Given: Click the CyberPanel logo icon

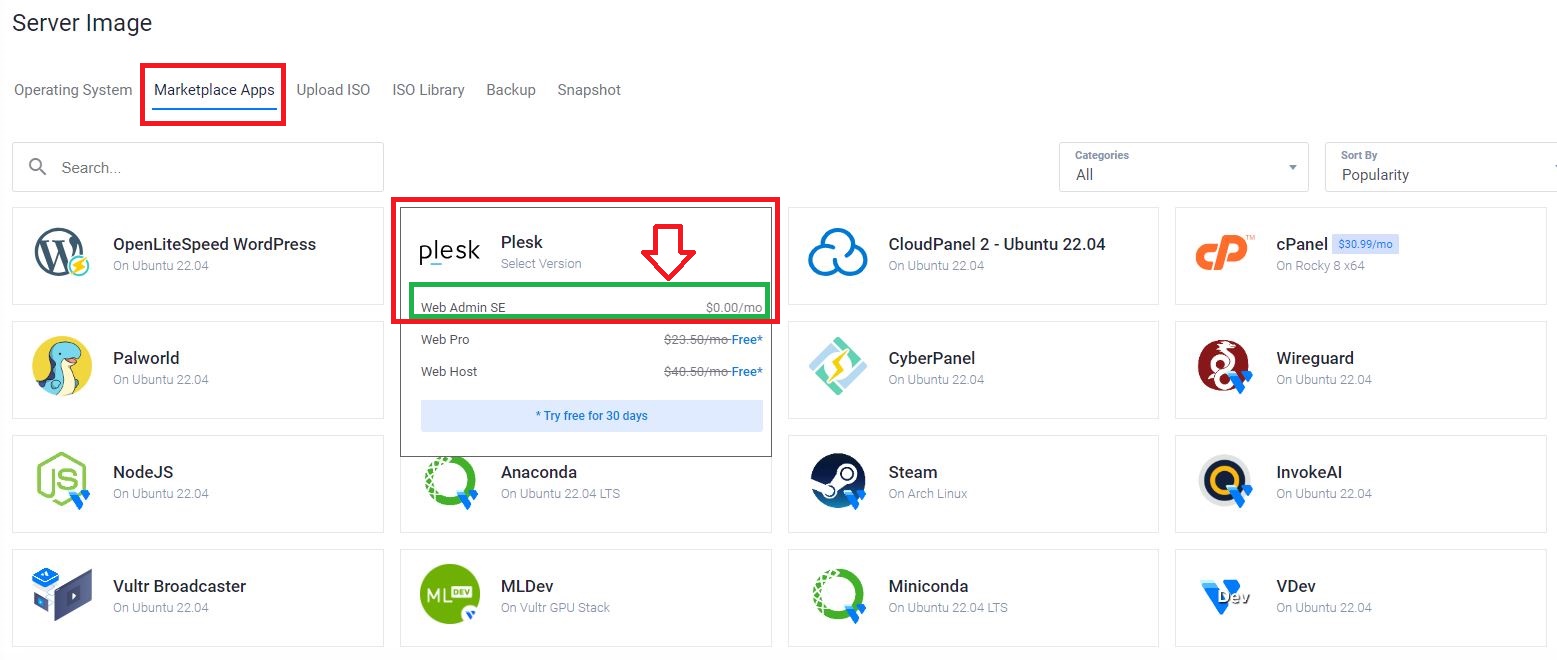Looking at the screenshot, I should point(837,367).
